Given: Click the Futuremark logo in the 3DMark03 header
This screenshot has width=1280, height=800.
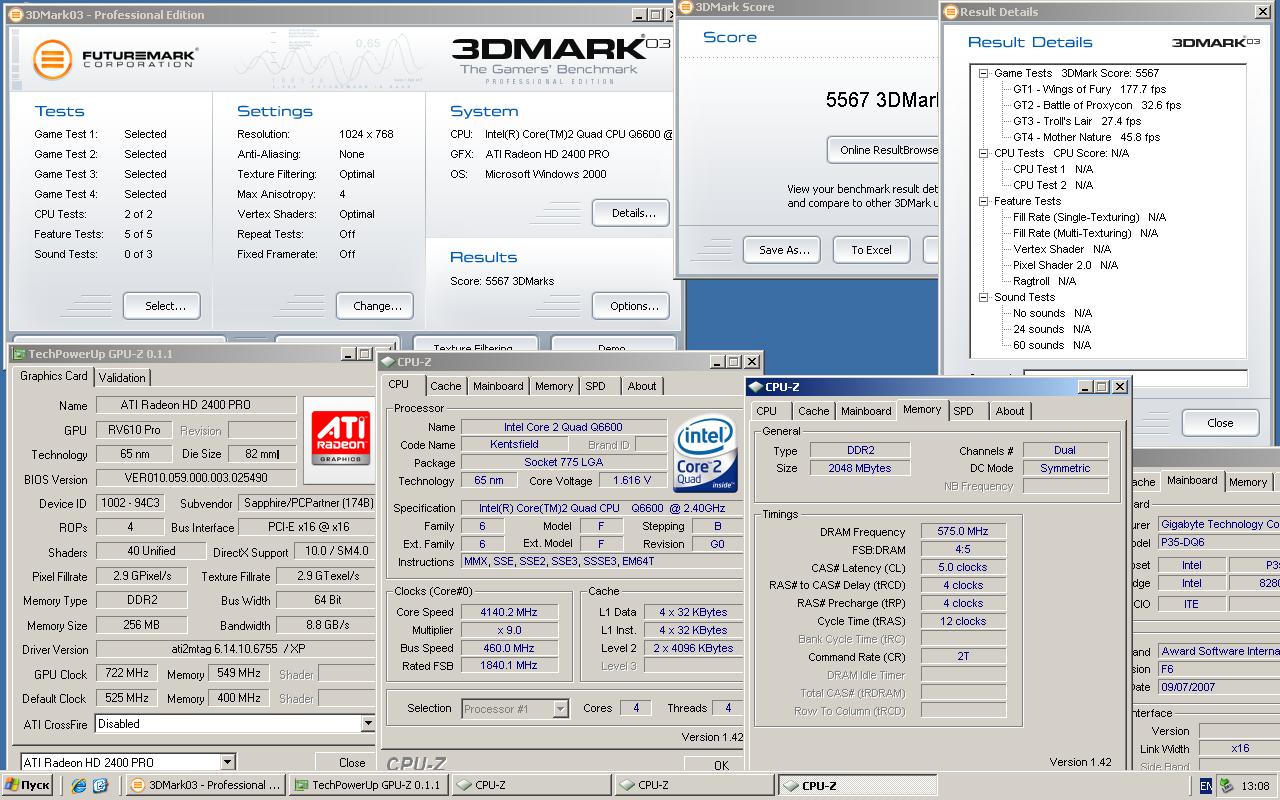Looking at the screenshot, I should click(114, 59).
